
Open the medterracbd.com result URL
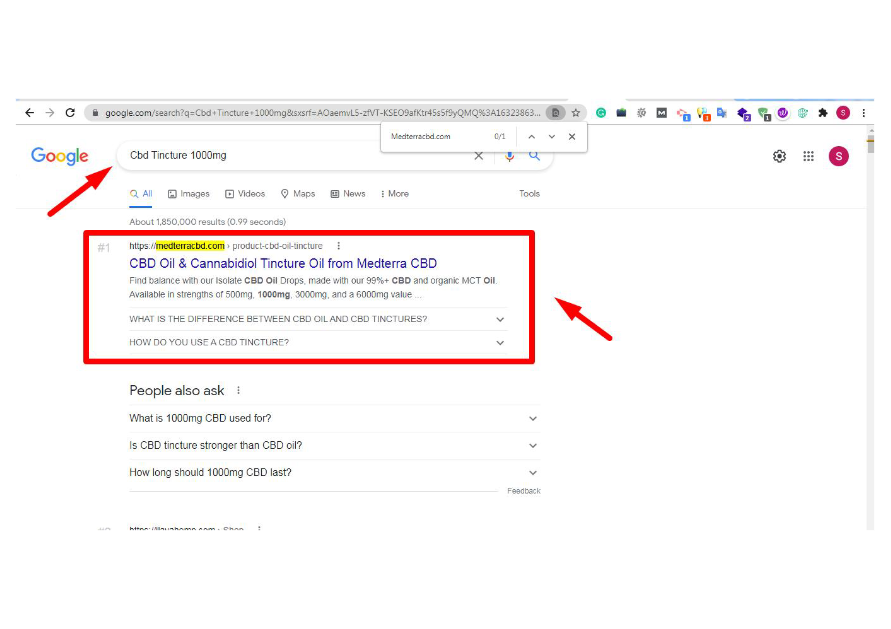[x=226, y=246]
